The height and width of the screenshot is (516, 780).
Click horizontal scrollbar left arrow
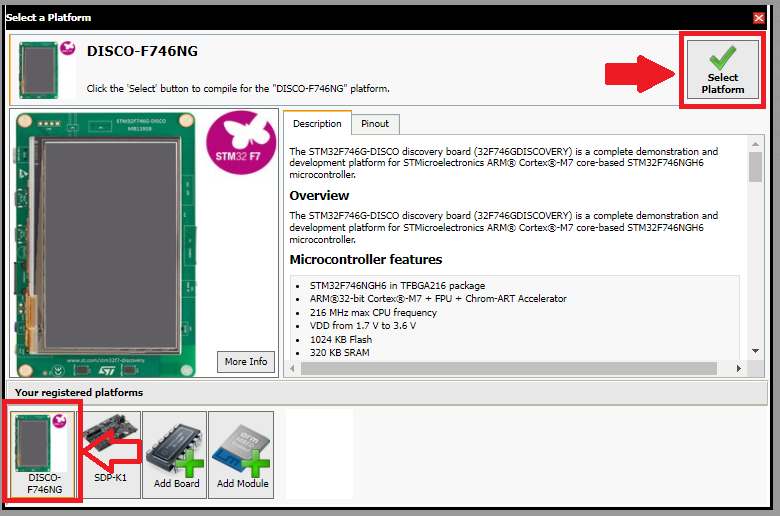click(x=292, y=368)
